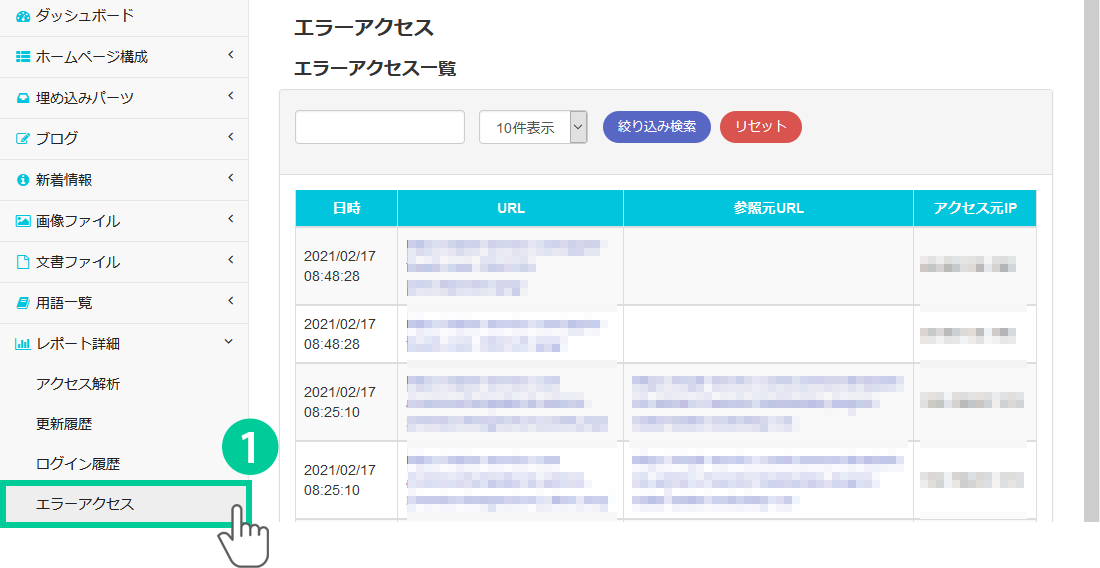Focus the search text input field
1100x568 pixels.
click(380, 127)
